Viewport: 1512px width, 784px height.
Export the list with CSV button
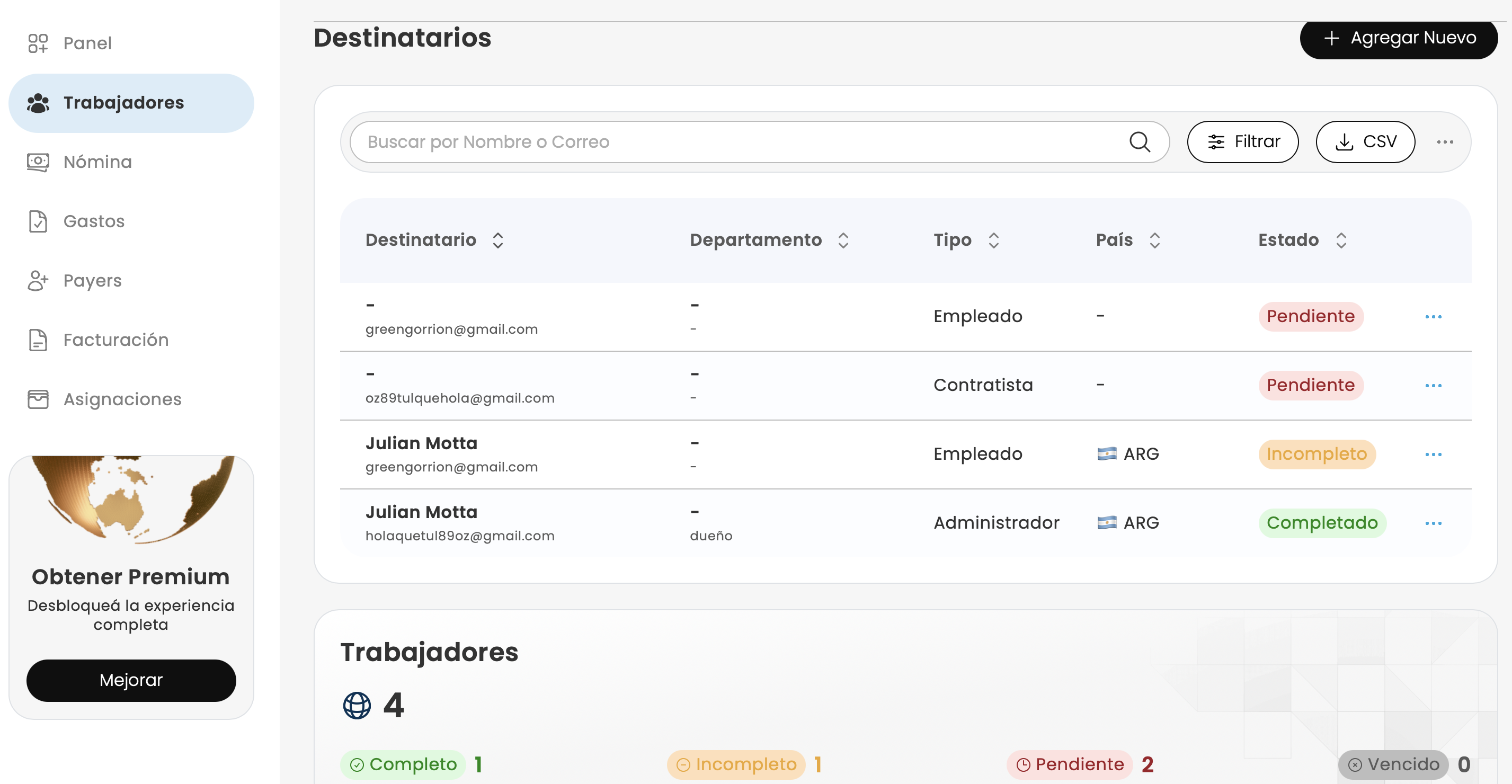coord(1365,141)
